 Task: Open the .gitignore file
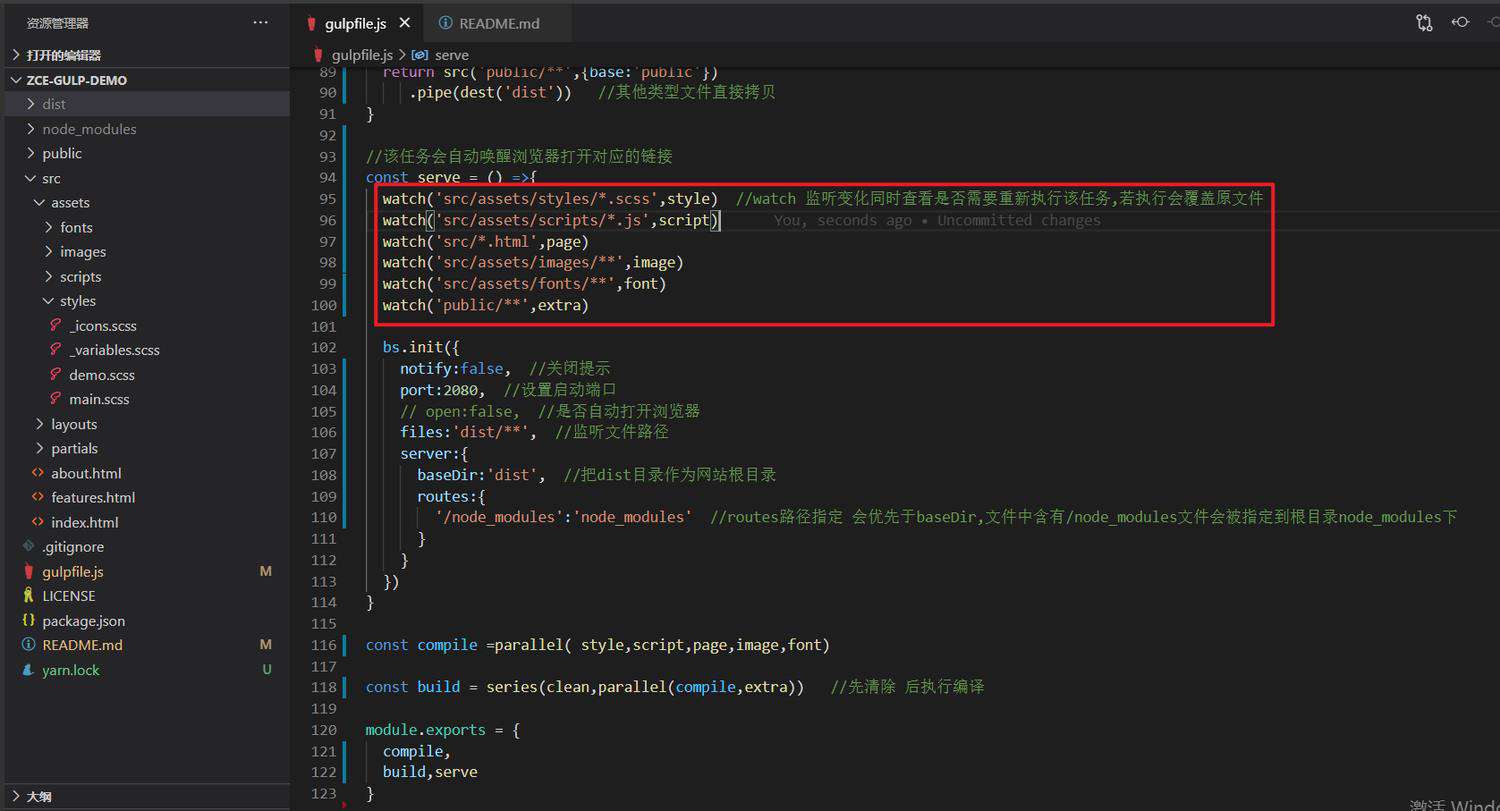147,547
